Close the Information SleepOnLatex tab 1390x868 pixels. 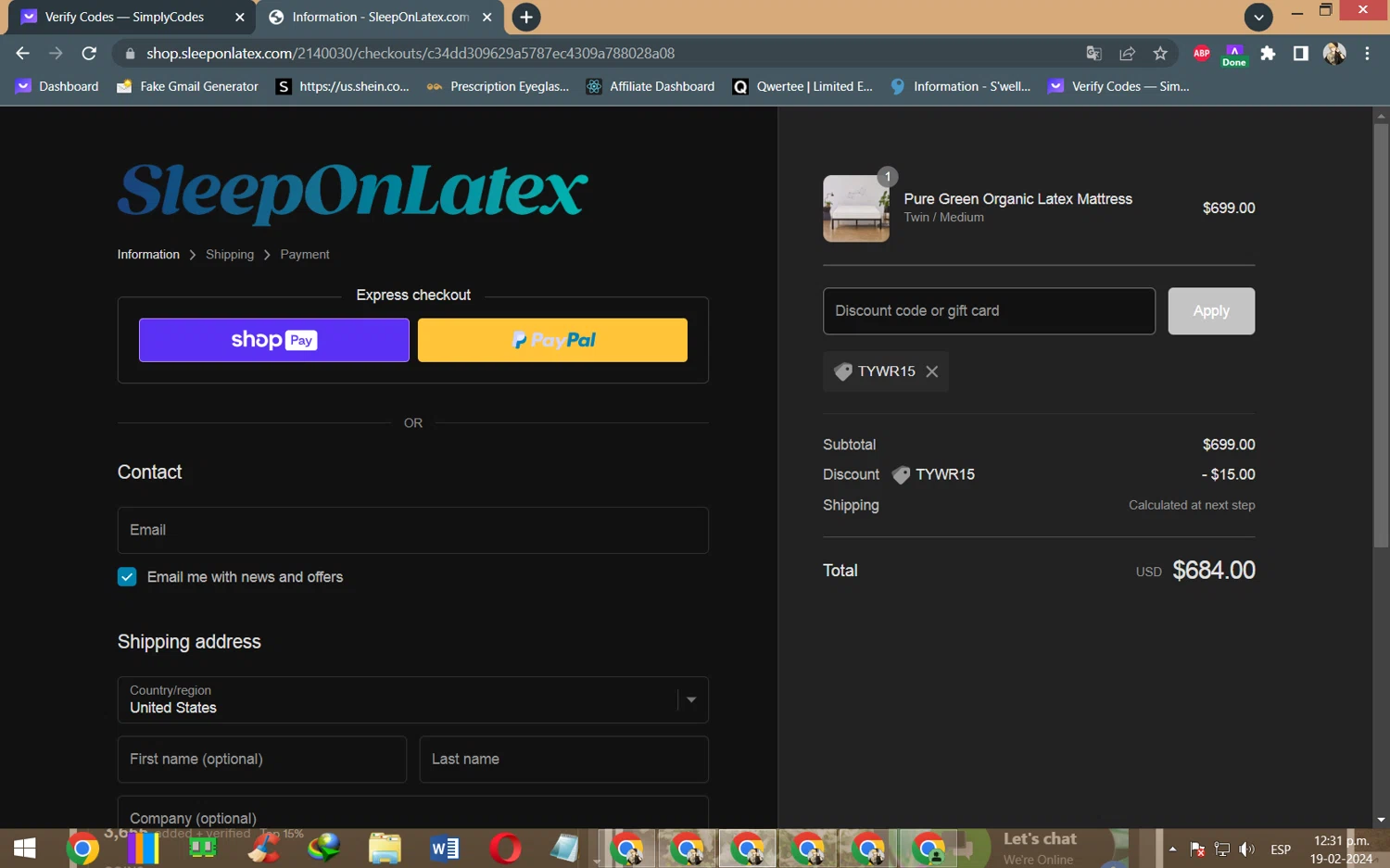(486, 17)
